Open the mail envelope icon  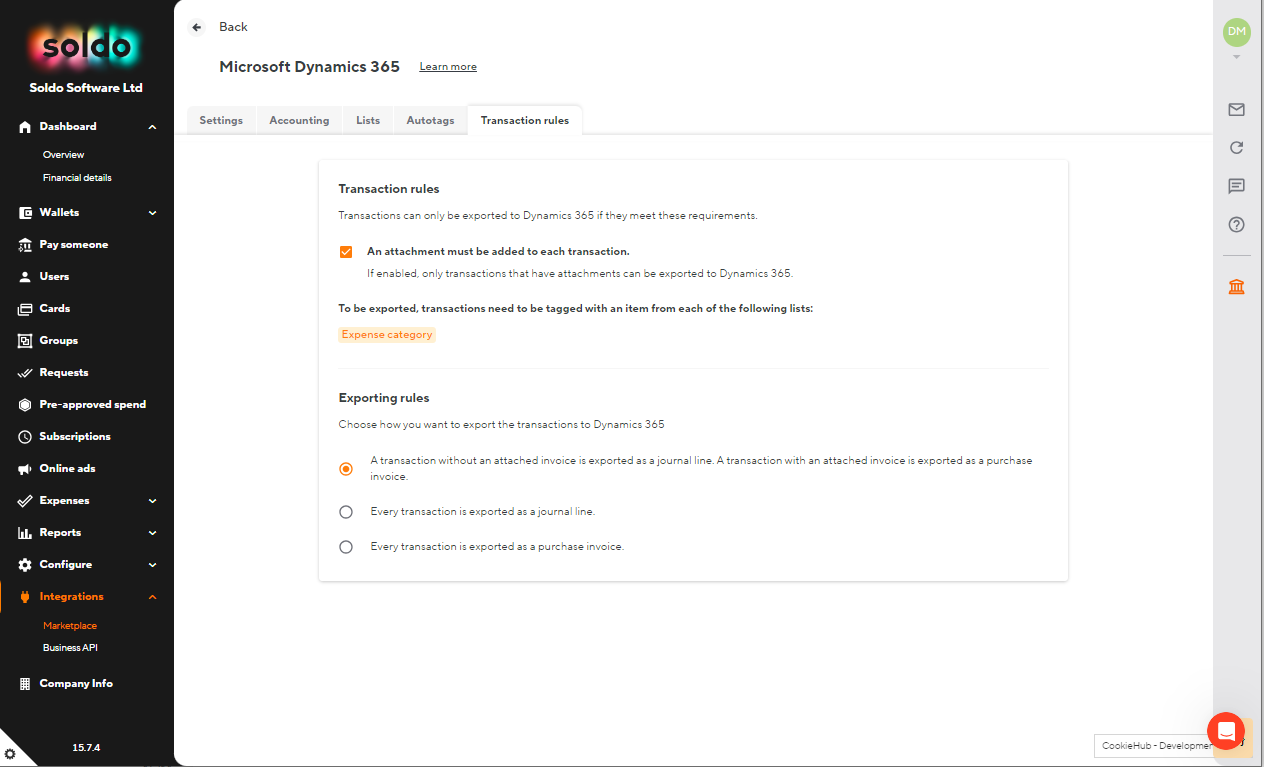pyautogui.click(x=1237, y=110)
